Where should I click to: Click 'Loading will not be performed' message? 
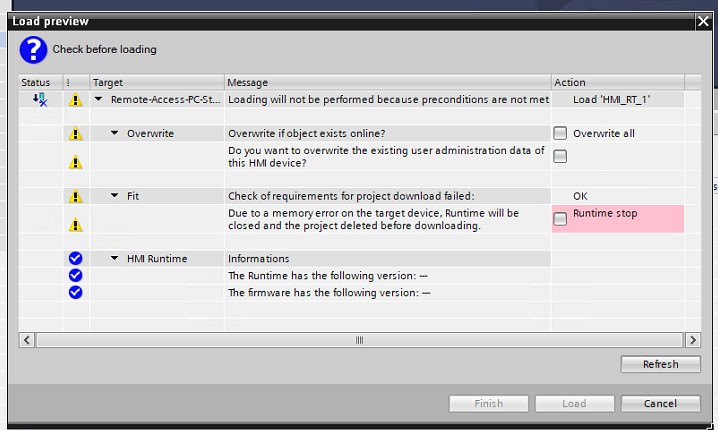(x=388, y=99)
